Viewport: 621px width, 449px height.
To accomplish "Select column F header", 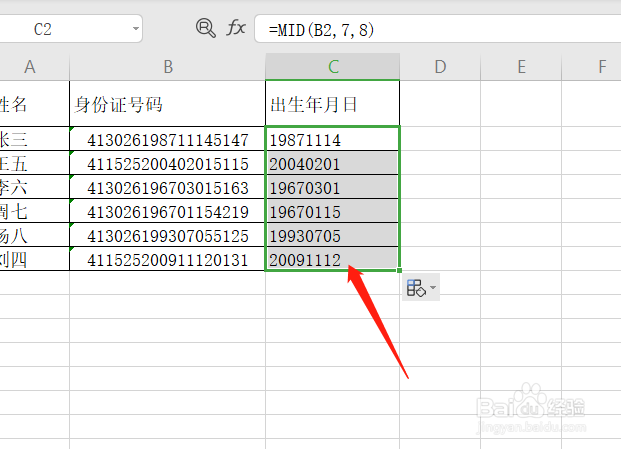I will pos(591,67).
